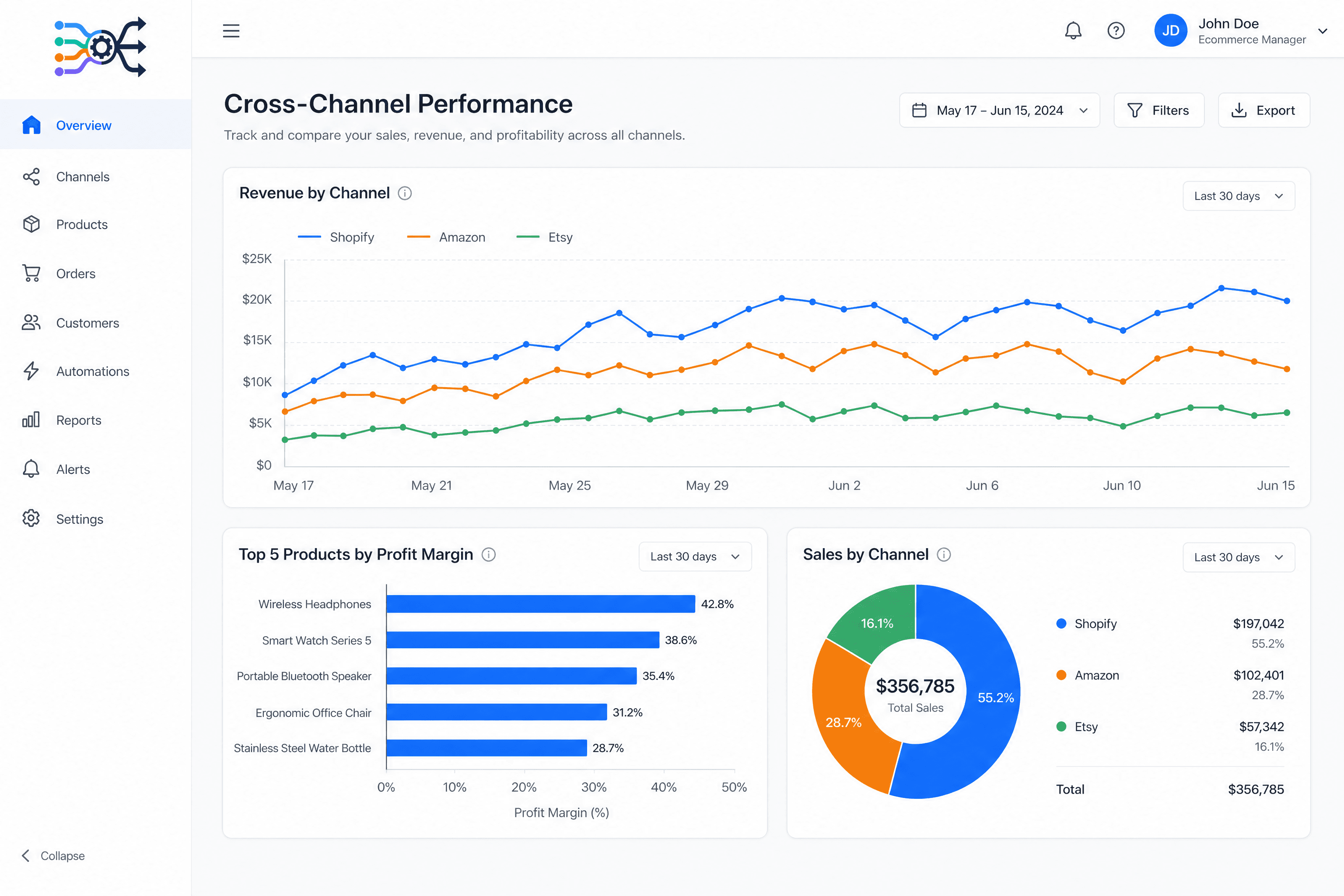Click the $57,342 Etsy sales value
This screenshot has height=896, width=1344.
(x=1261, y=726)
